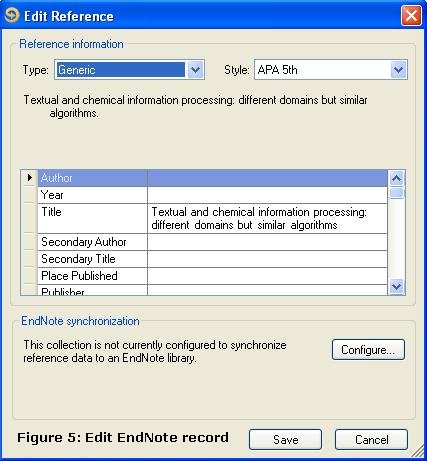Image resolution: width=427 pixels, height=461 pixels.
Task: Click the scroll up arrow of field list
Action: pos(396,178)
